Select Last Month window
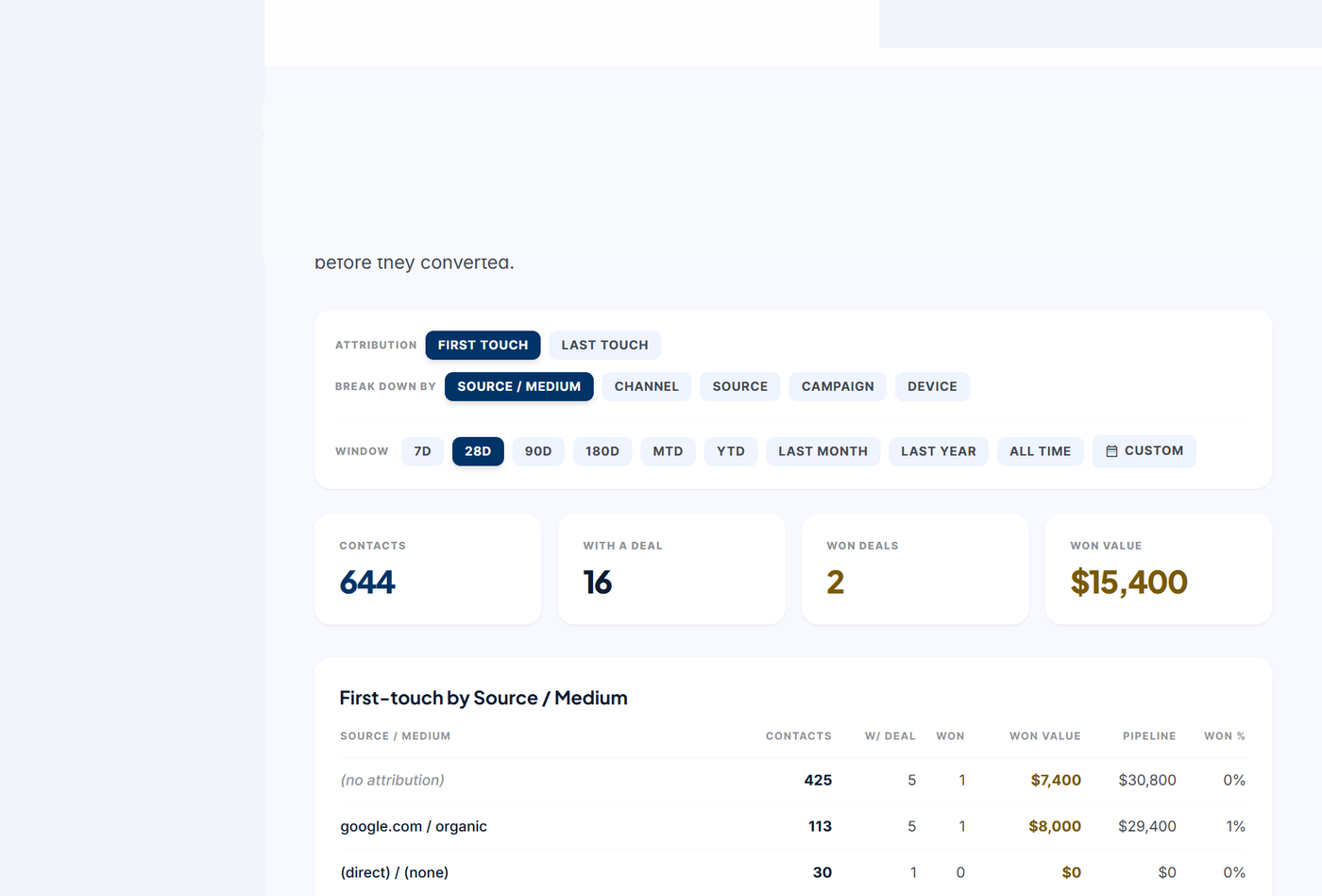The width and height of the screenshot is (1322, 896). coord(822,451)
